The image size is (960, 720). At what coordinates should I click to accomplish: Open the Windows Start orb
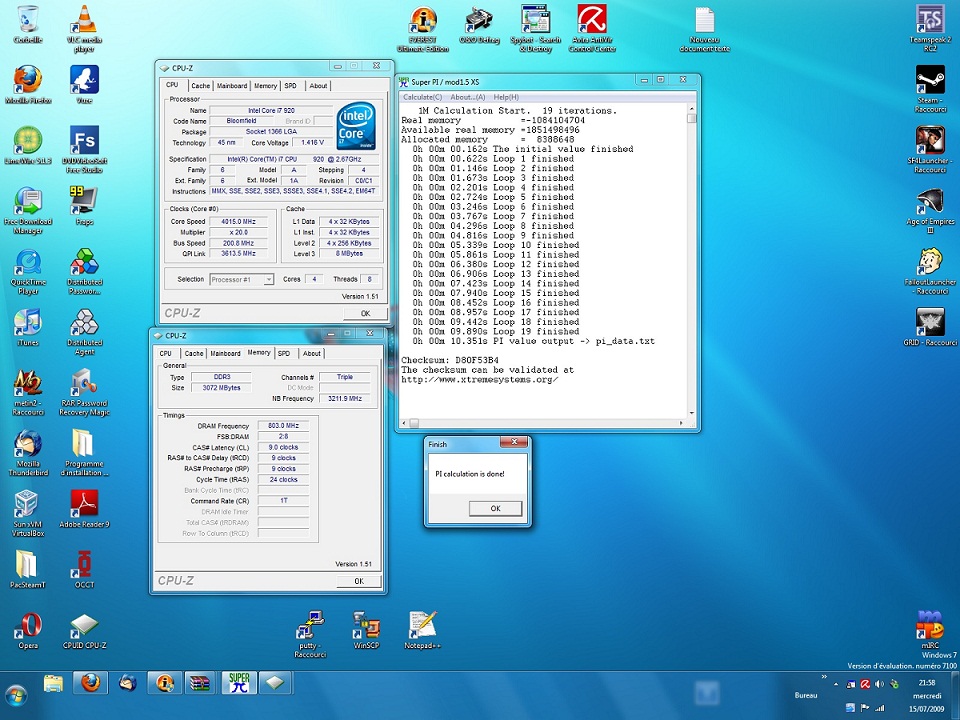pyautogui.click(x=17, y=696)
